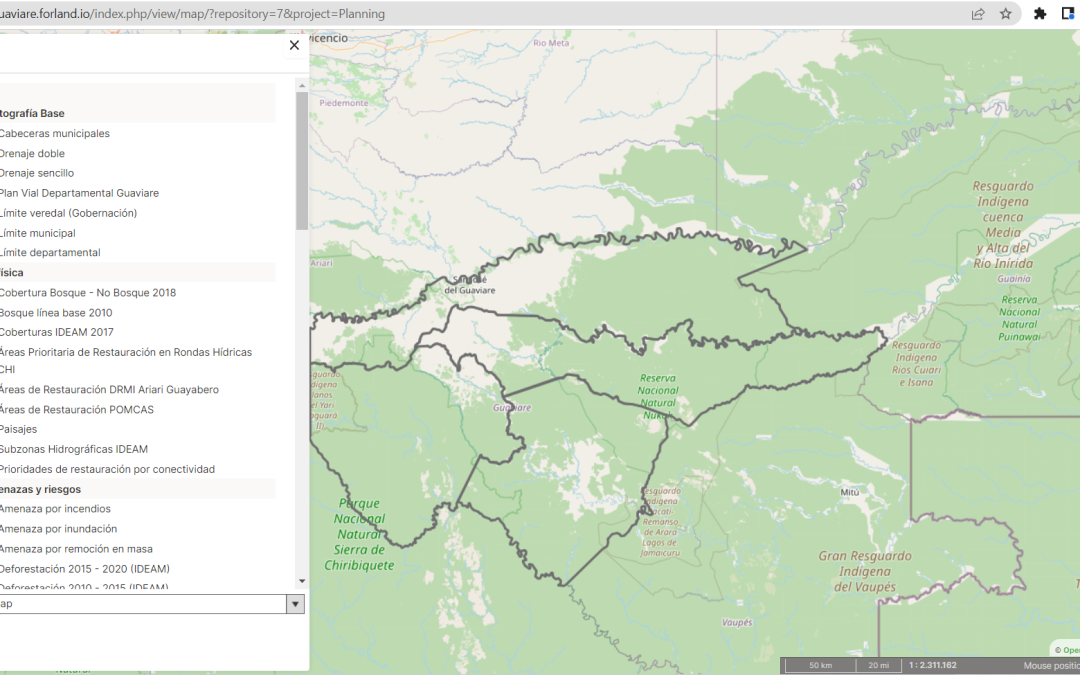Click the Piedemonte label on the map
The height and width of the screenshot is (675, 1080).
(344, 103)
